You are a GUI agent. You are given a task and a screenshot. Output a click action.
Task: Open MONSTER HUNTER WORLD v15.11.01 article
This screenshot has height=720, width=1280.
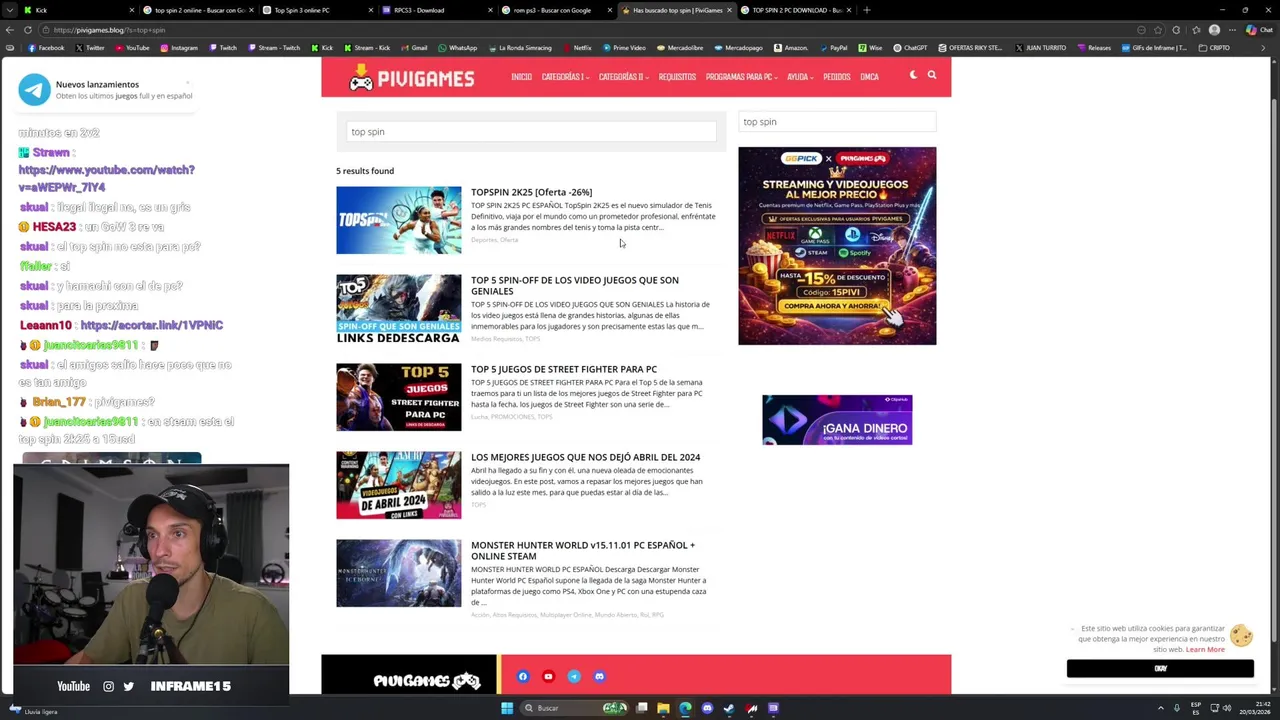pos(583,550)
